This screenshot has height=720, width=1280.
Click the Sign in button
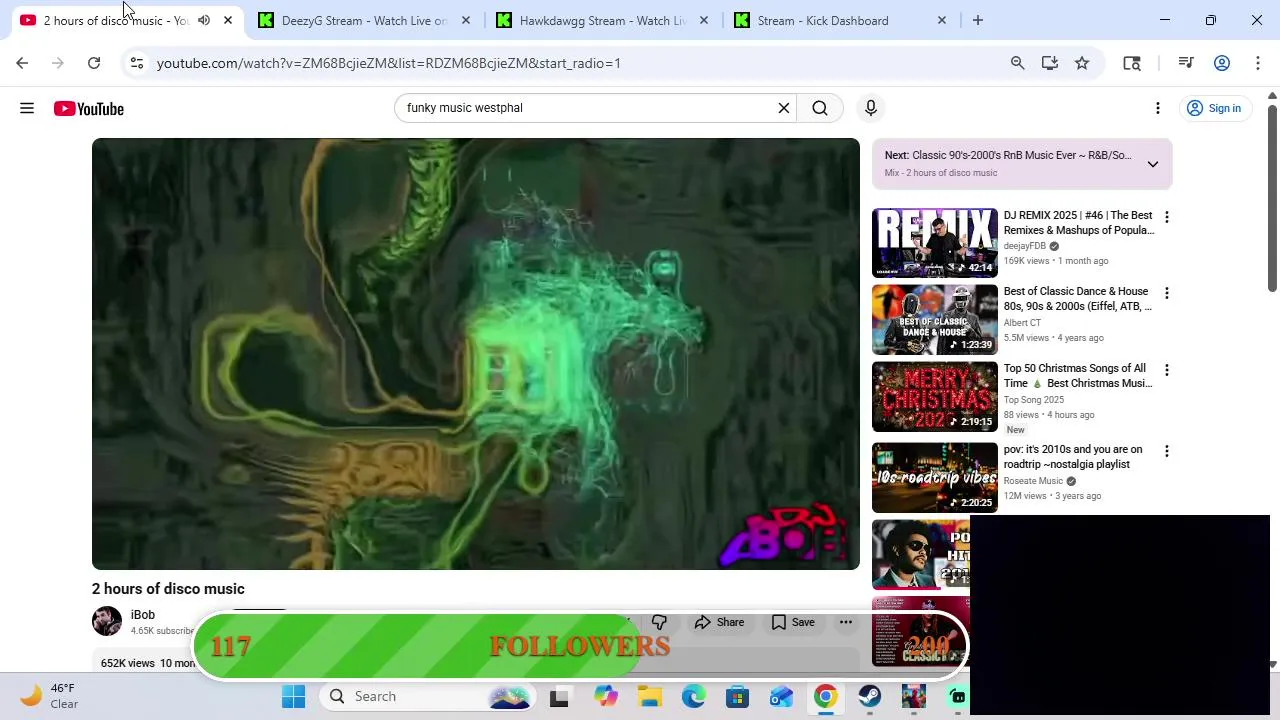[x=1213, y=108]
